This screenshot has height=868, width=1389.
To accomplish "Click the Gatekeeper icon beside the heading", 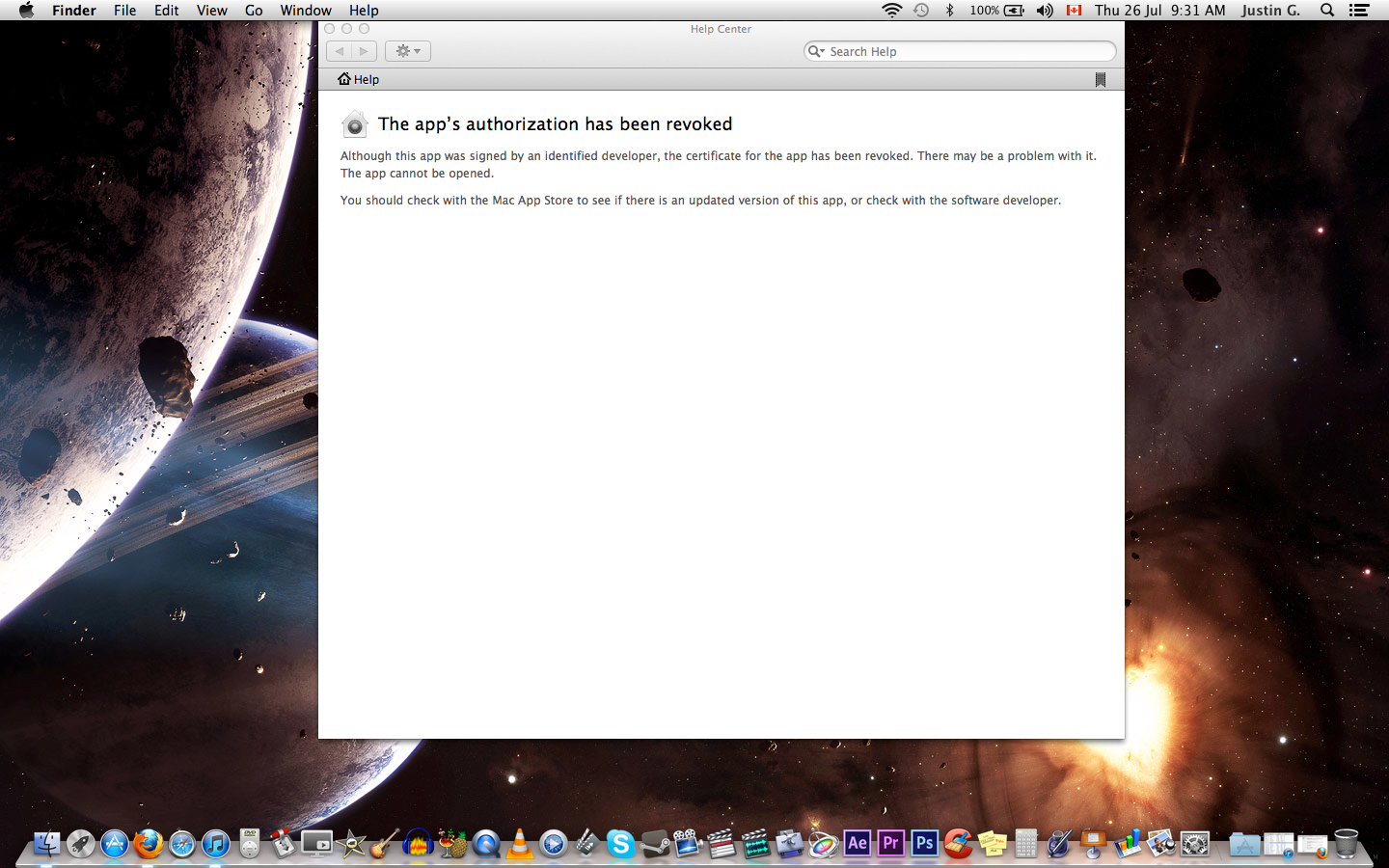I will coord(355,124).
